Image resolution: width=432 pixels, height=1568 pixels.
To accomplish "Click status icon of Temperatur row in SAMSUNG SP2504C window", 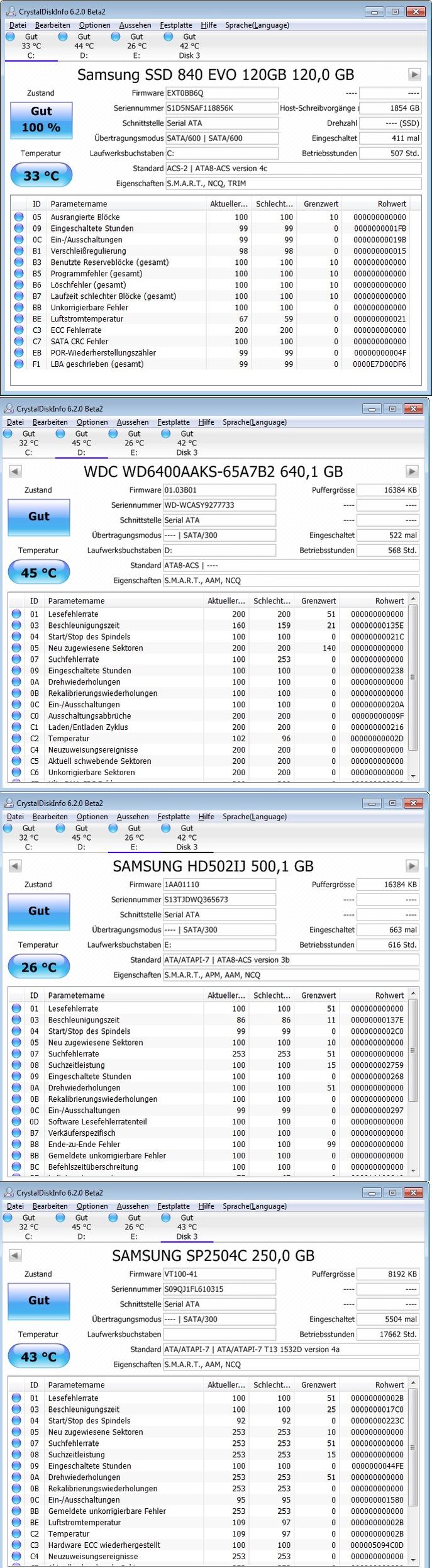I will pyautogui.click(x=16, y=1534).
